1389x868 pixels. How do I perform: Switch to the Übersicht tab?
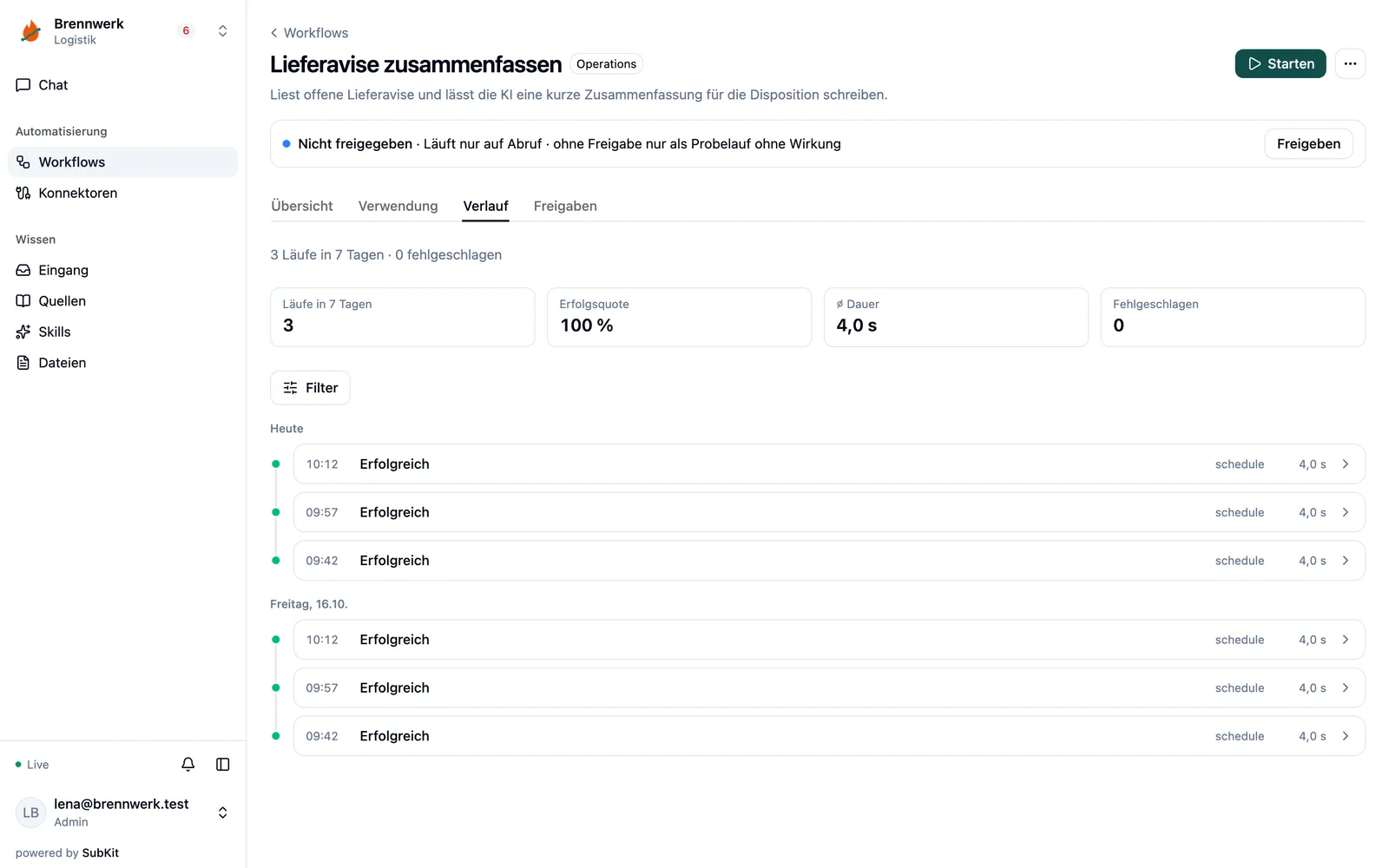[301, 206]
